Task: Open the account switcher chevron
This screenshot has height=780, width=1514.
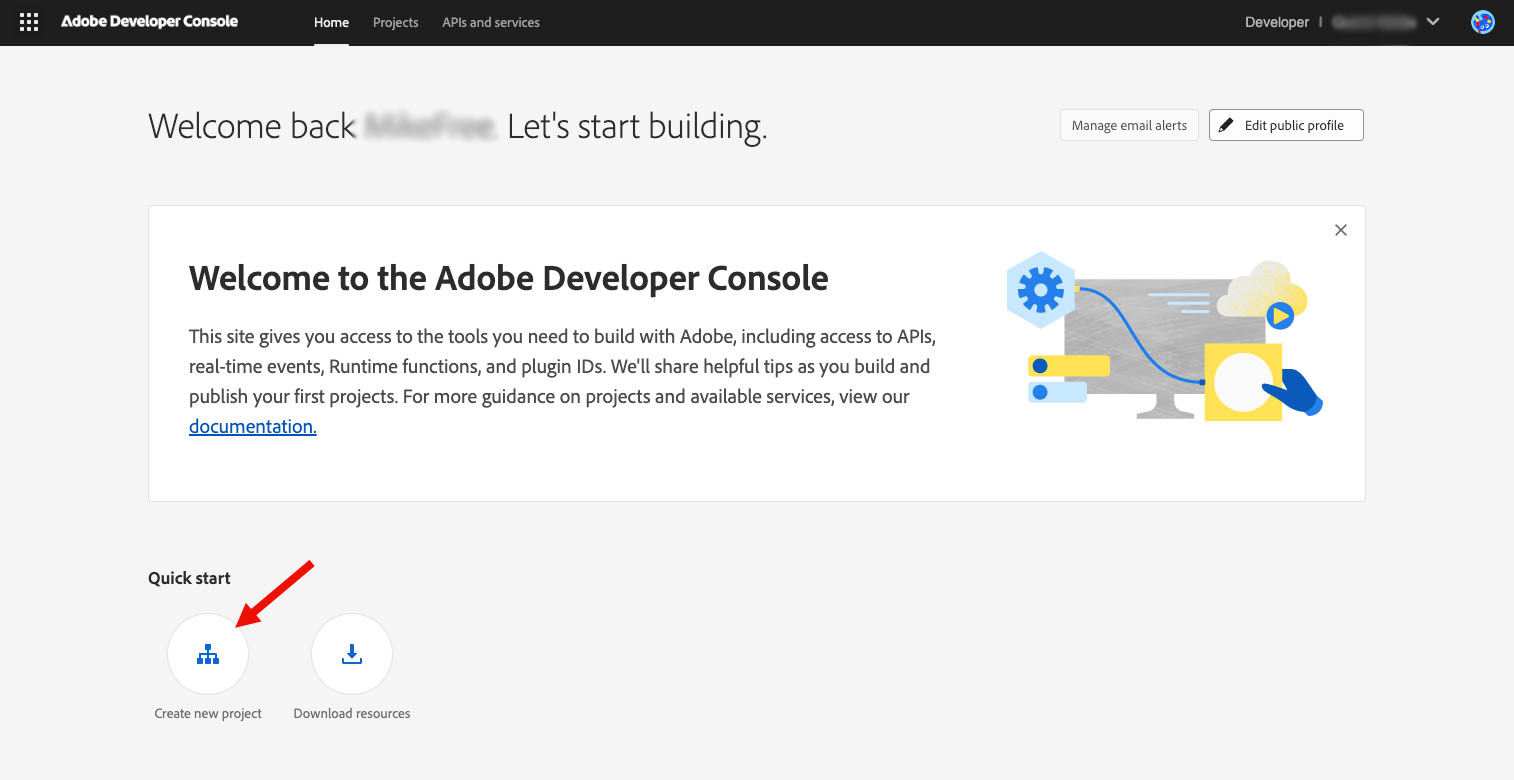Action: [1433, 21]
